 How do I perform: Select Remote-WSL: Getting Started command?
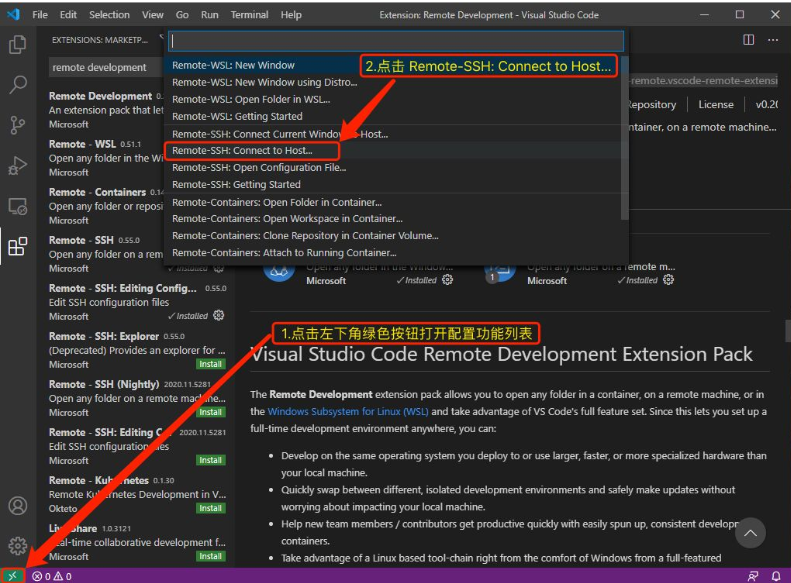pyautogui.click(x=393, y=116)
